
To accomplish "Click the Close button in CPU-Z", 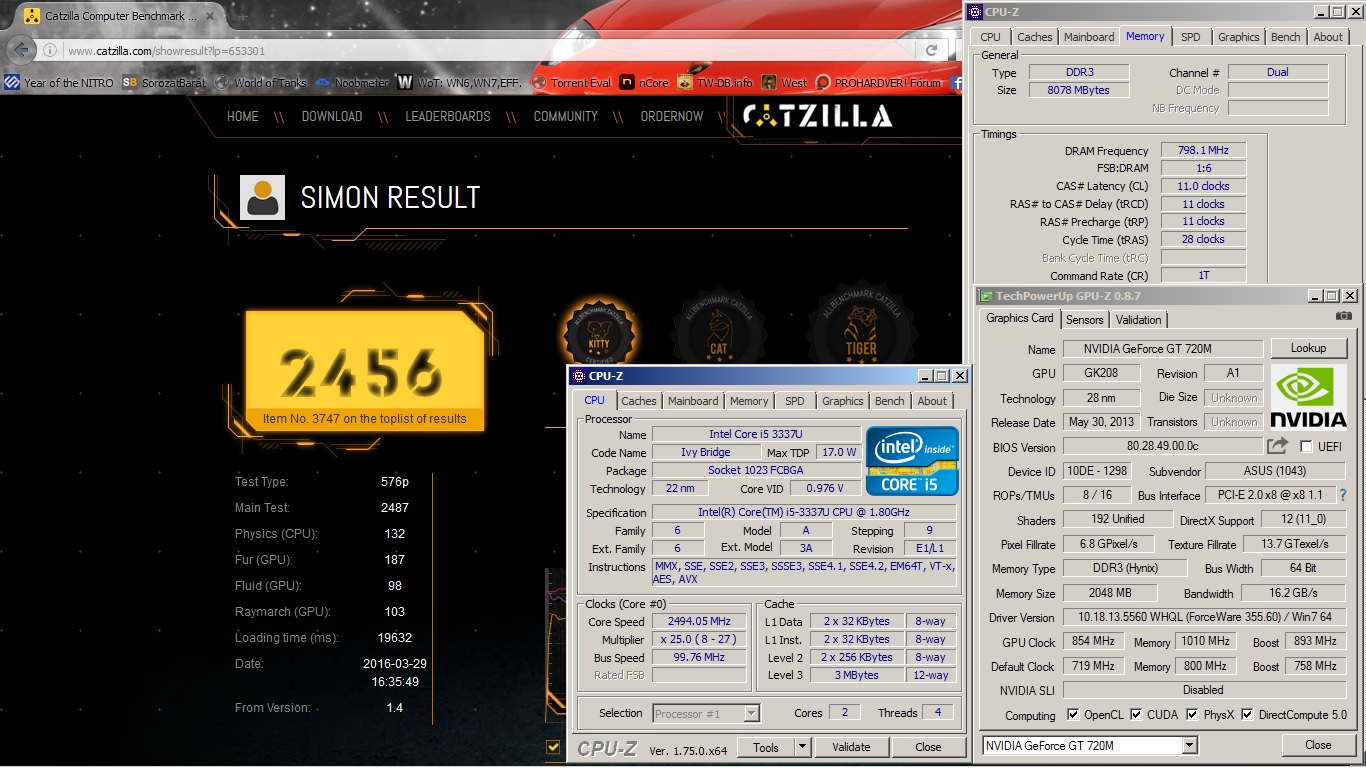I will (928, 747).
